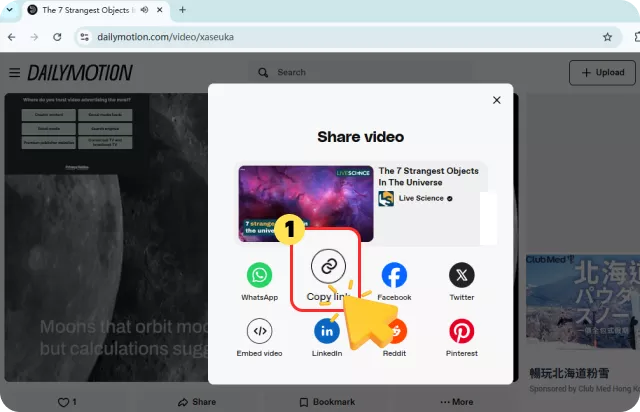Screen dimensions: 640x412
Task: Close the Share video dialog
Action: pos(496,100)
